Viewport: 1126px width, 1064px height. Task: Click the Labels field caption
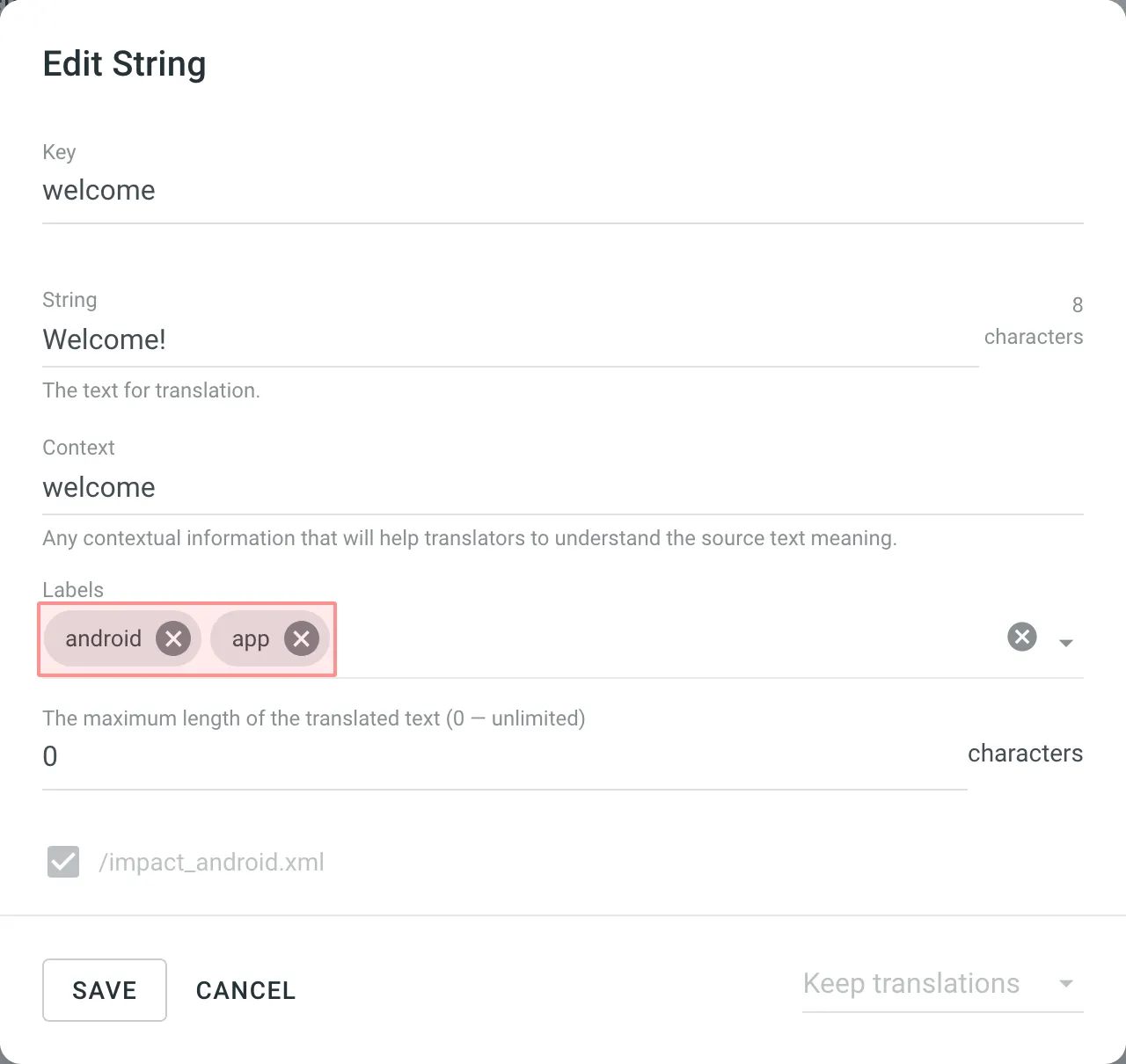(73, 590)
